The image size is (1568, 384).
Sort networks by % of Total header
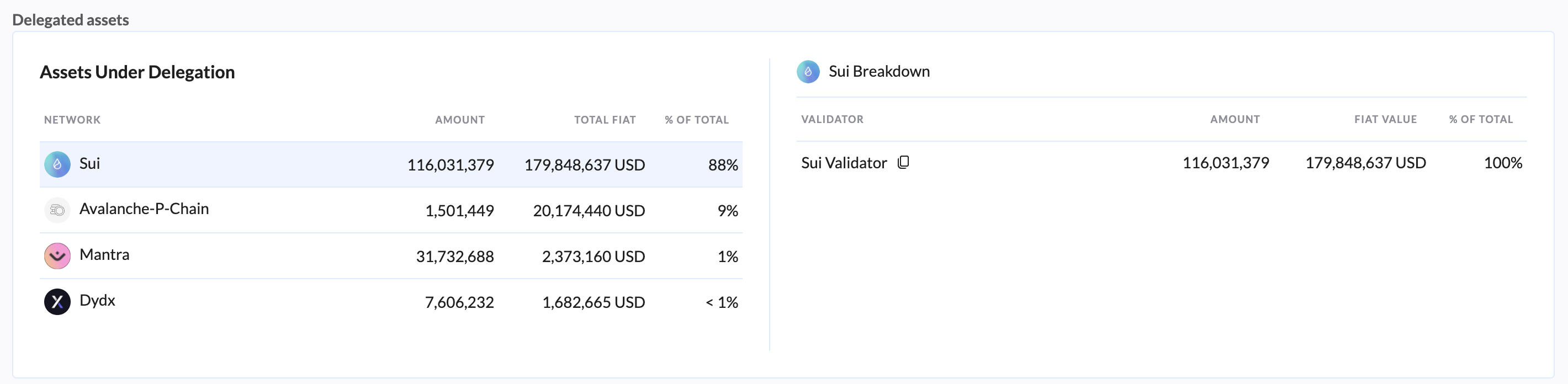pyautogui.click(x=696, y=120)
